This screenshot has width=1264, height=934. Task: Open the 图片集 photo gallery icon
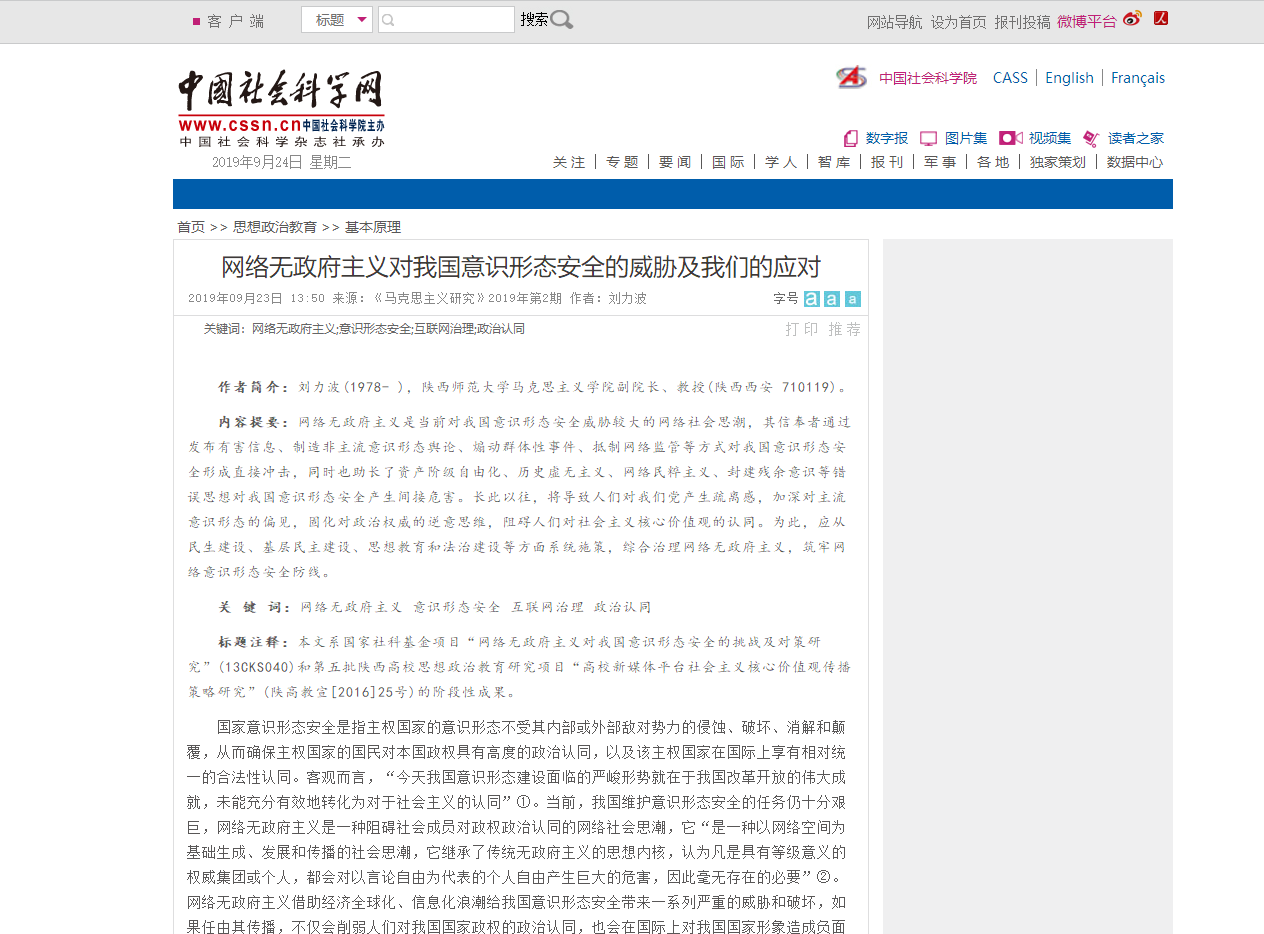point(928,138)
